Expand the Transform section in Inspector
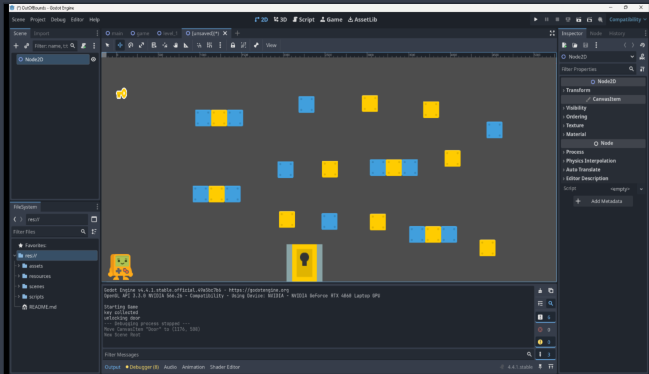Screen dimensions: 649x374 pyautogui.click(x=603, y=90)
